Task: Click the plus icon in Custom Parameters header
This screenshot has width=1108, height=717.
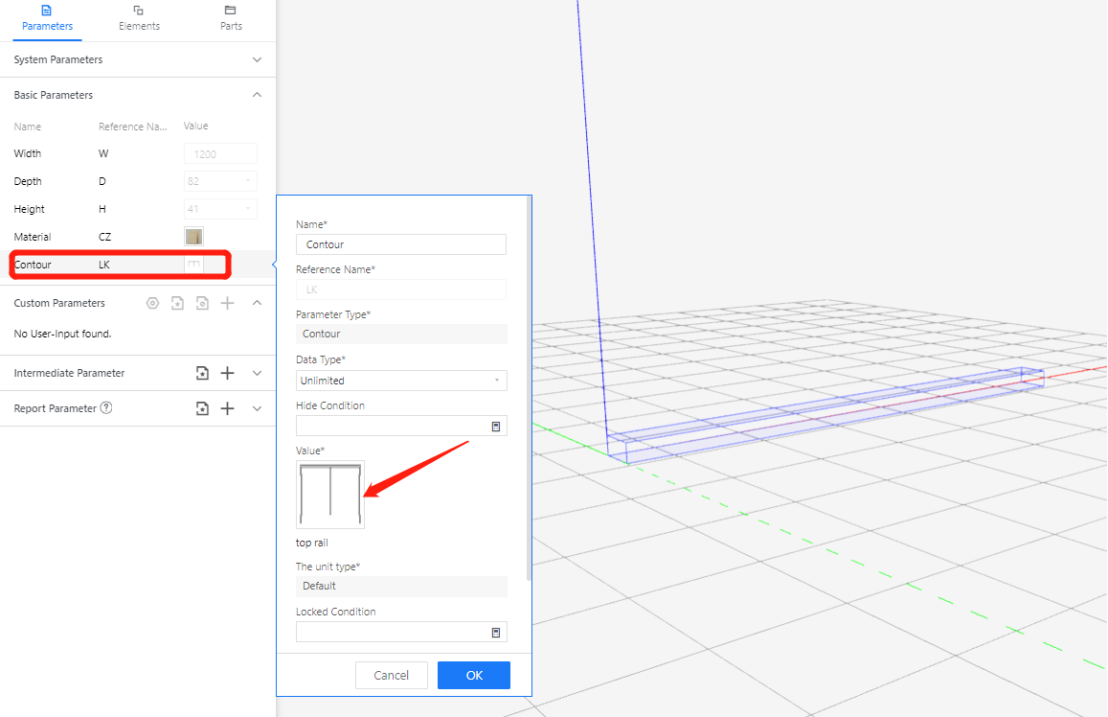Action: tap(227, 303)
